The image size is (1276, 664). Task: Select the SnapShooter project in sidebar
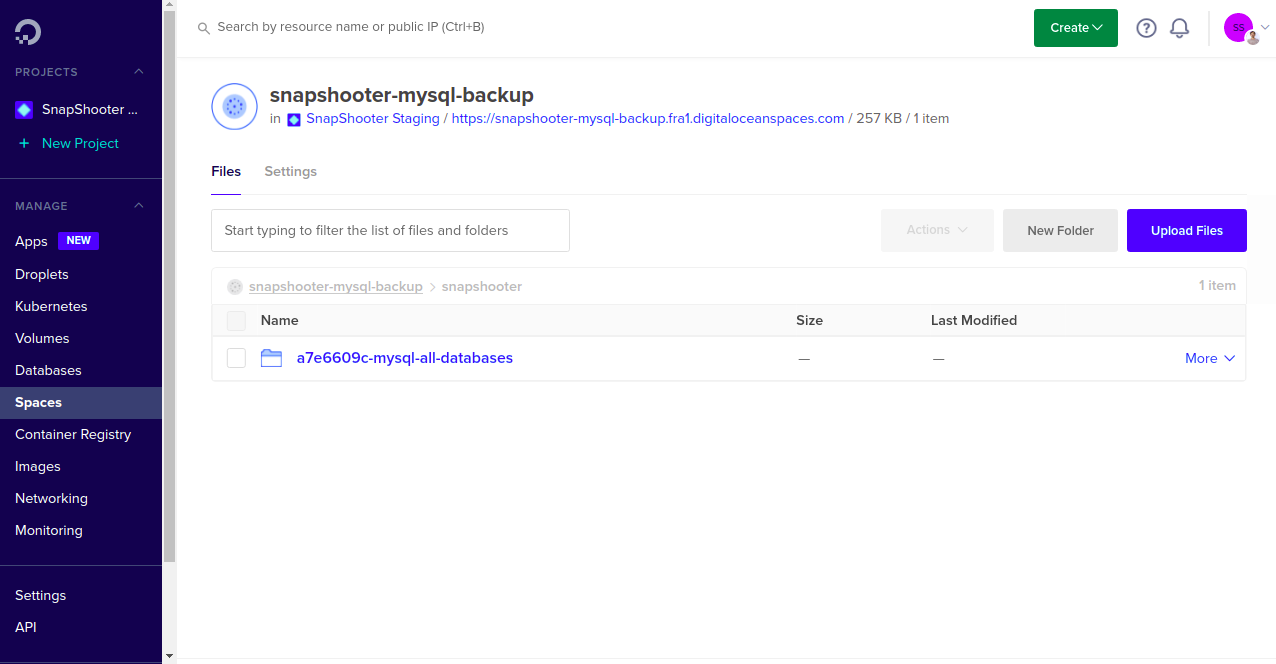coord(90,110)
